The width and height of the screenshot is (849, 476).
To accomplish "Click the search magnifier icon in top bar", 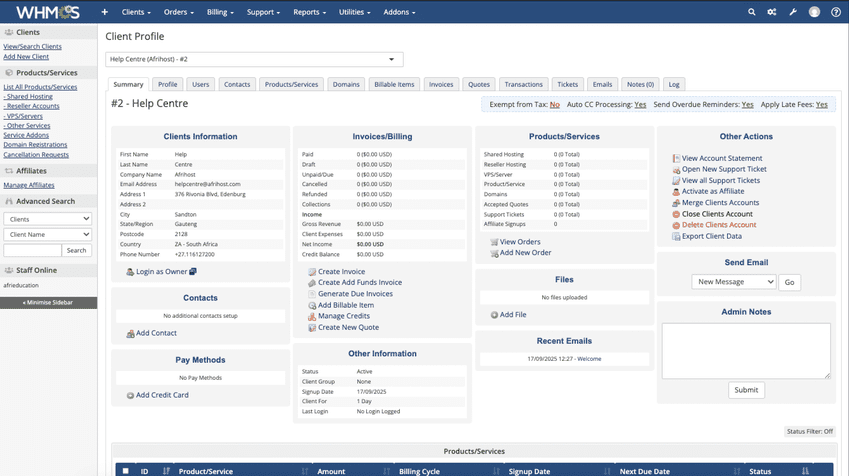I will pos(752,12).
